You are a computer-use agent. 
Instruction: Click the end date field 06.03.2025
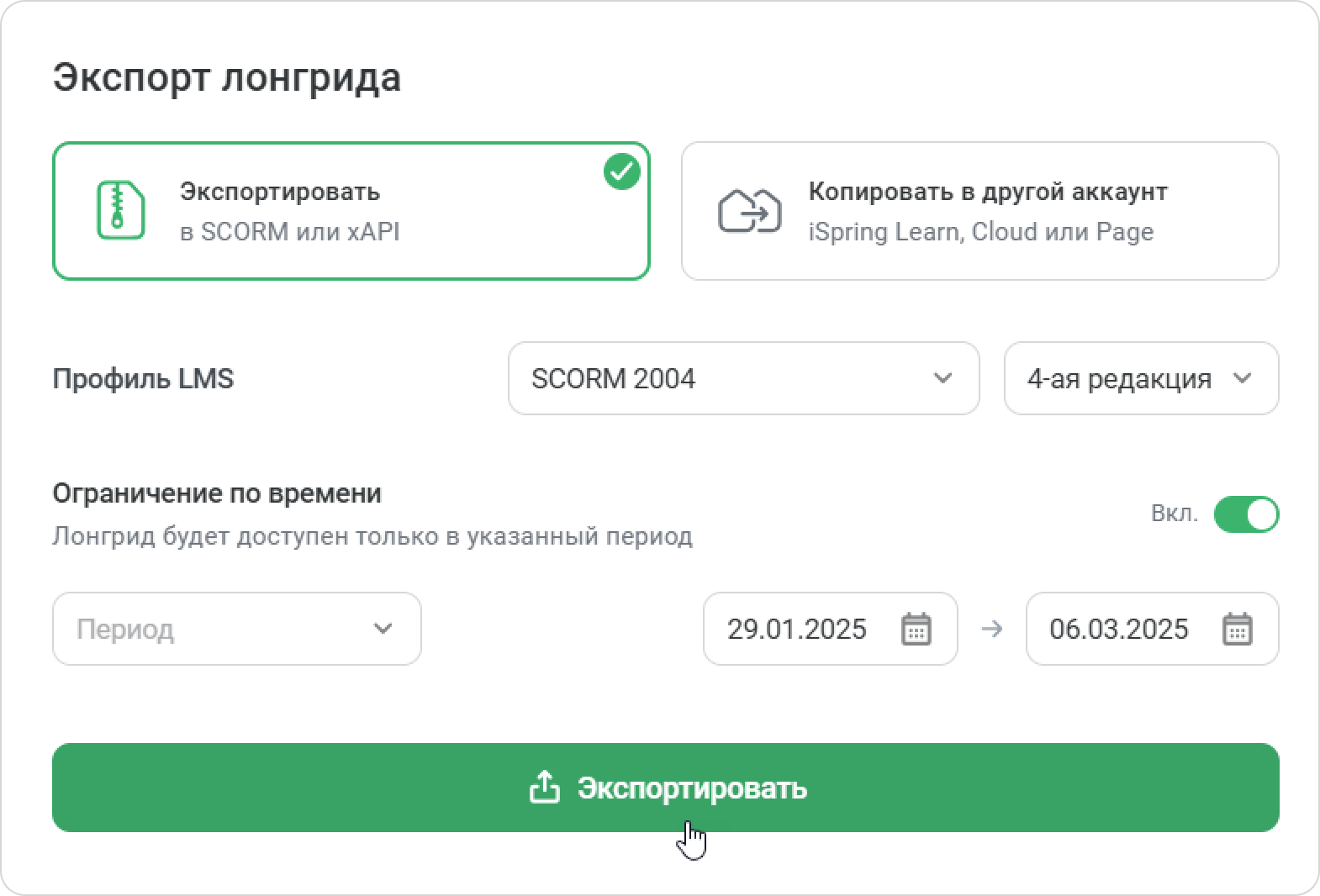click(1152, 629)
